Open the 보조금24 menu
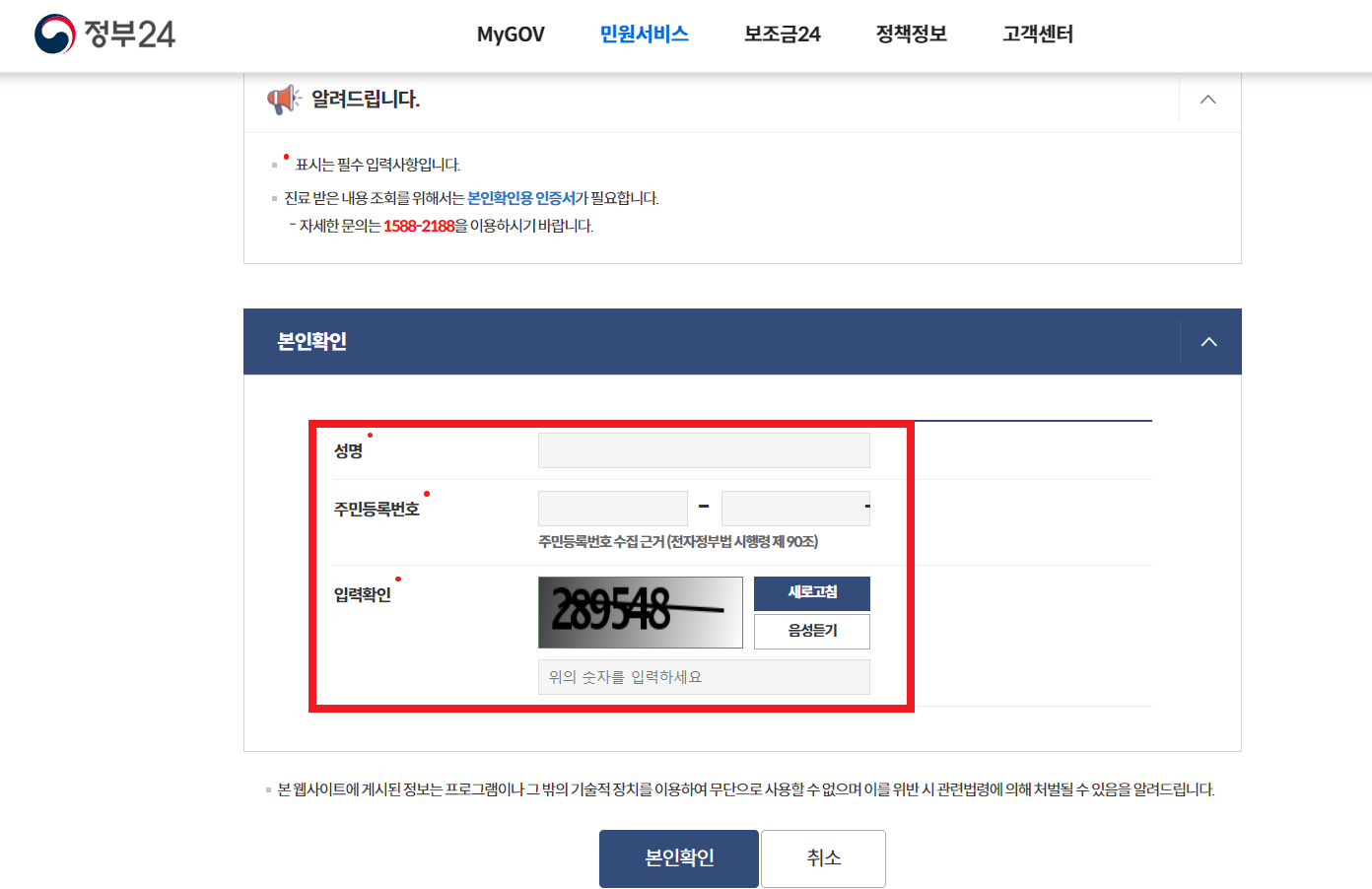The width and height of the screenshot is (1372, 889). pos(783,34)
